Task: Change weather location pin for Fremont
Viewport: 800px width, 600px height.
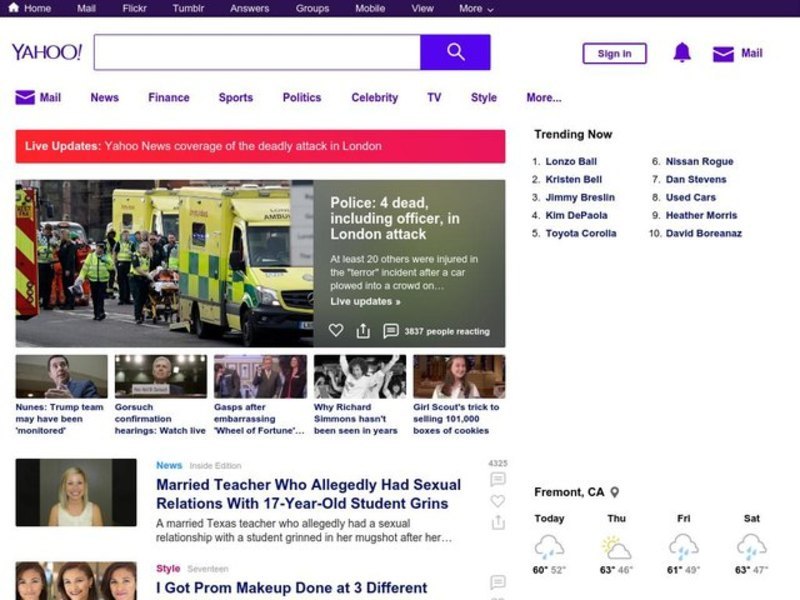Action: (615, 492)
